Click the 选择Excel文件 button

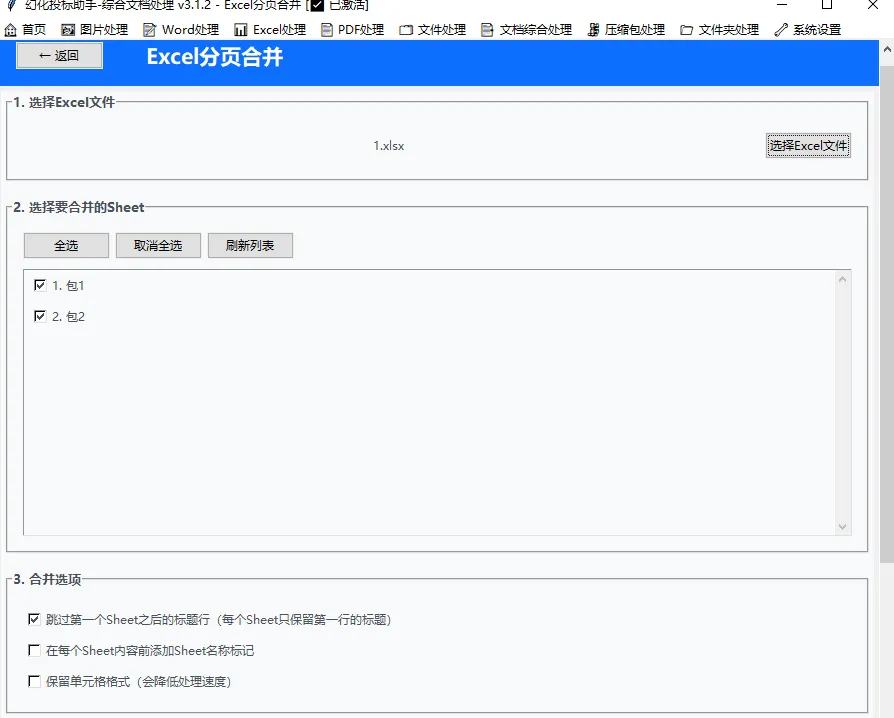click(808, 145)
